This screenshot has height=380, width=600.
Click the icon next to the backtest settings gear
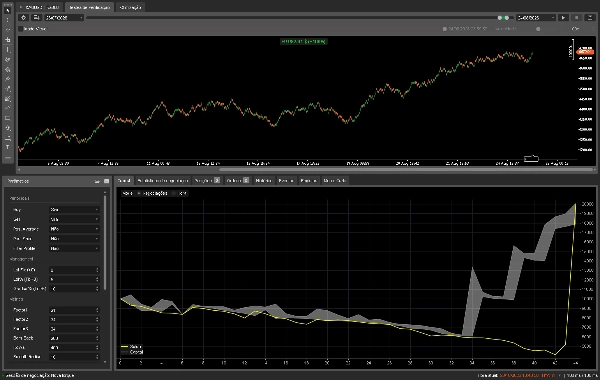[36, 18]
